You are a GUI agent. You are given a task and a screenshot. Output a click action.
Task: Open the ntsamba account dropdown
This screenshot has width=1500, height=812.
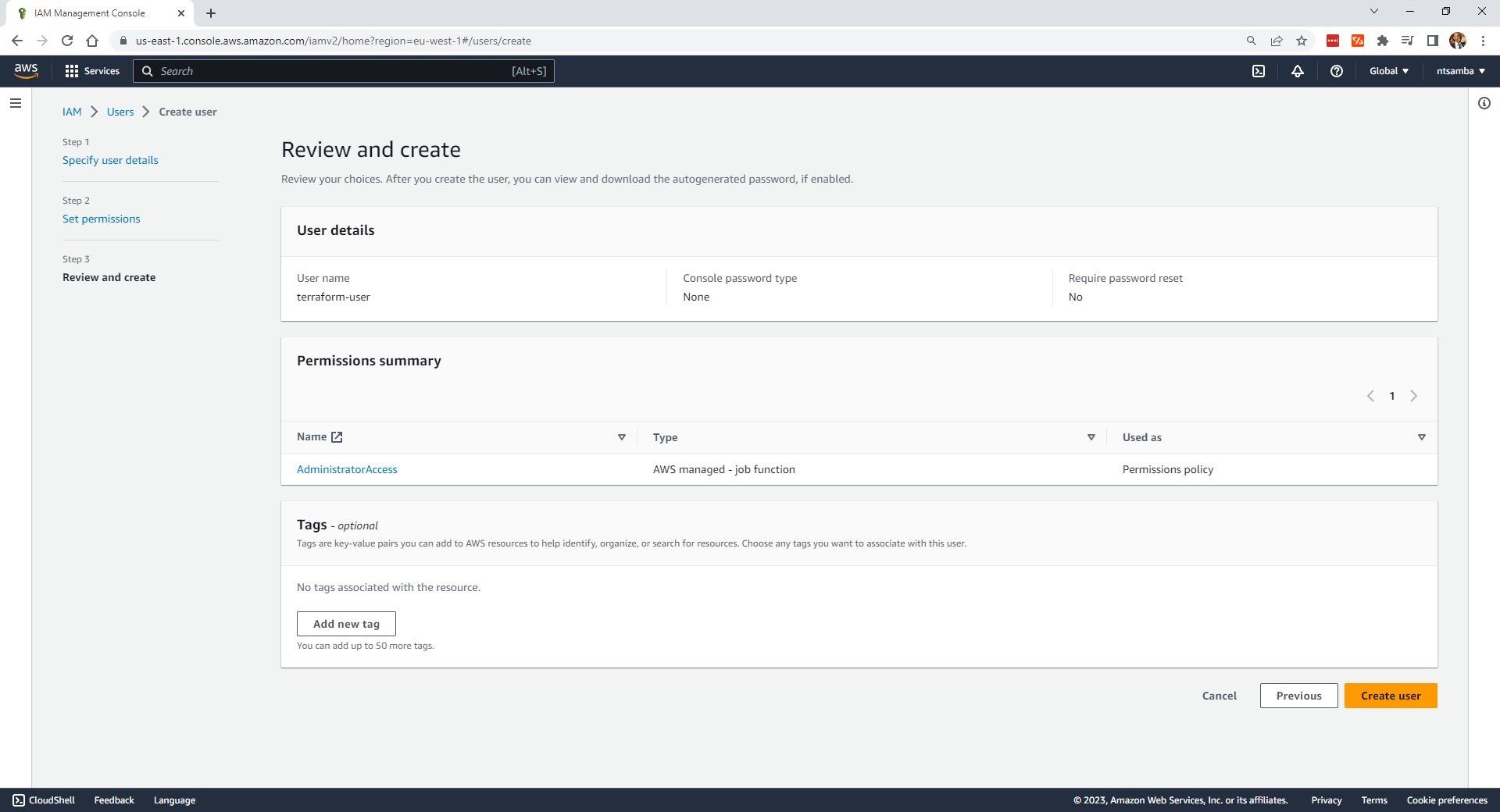pos(1460,71)
